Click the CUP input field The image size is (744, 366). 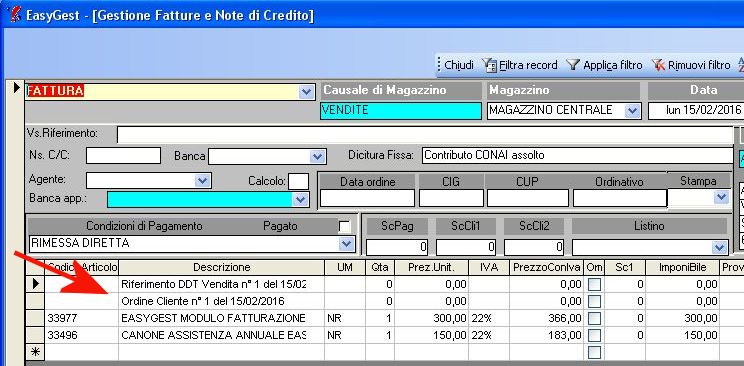(528, 198)
